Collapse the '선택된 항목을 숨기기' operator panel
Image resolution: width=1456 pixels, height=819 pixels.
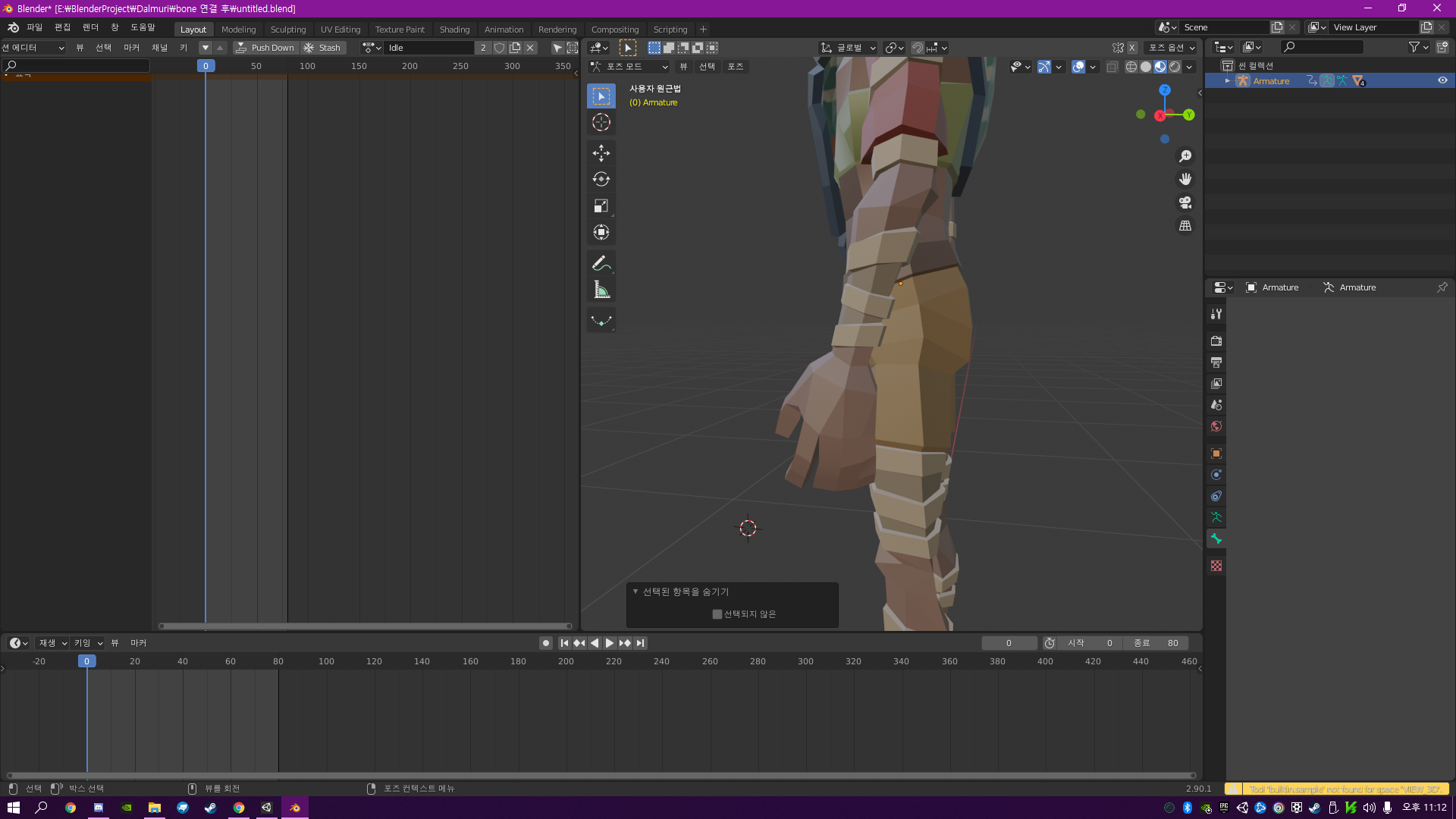click(635, 591)
